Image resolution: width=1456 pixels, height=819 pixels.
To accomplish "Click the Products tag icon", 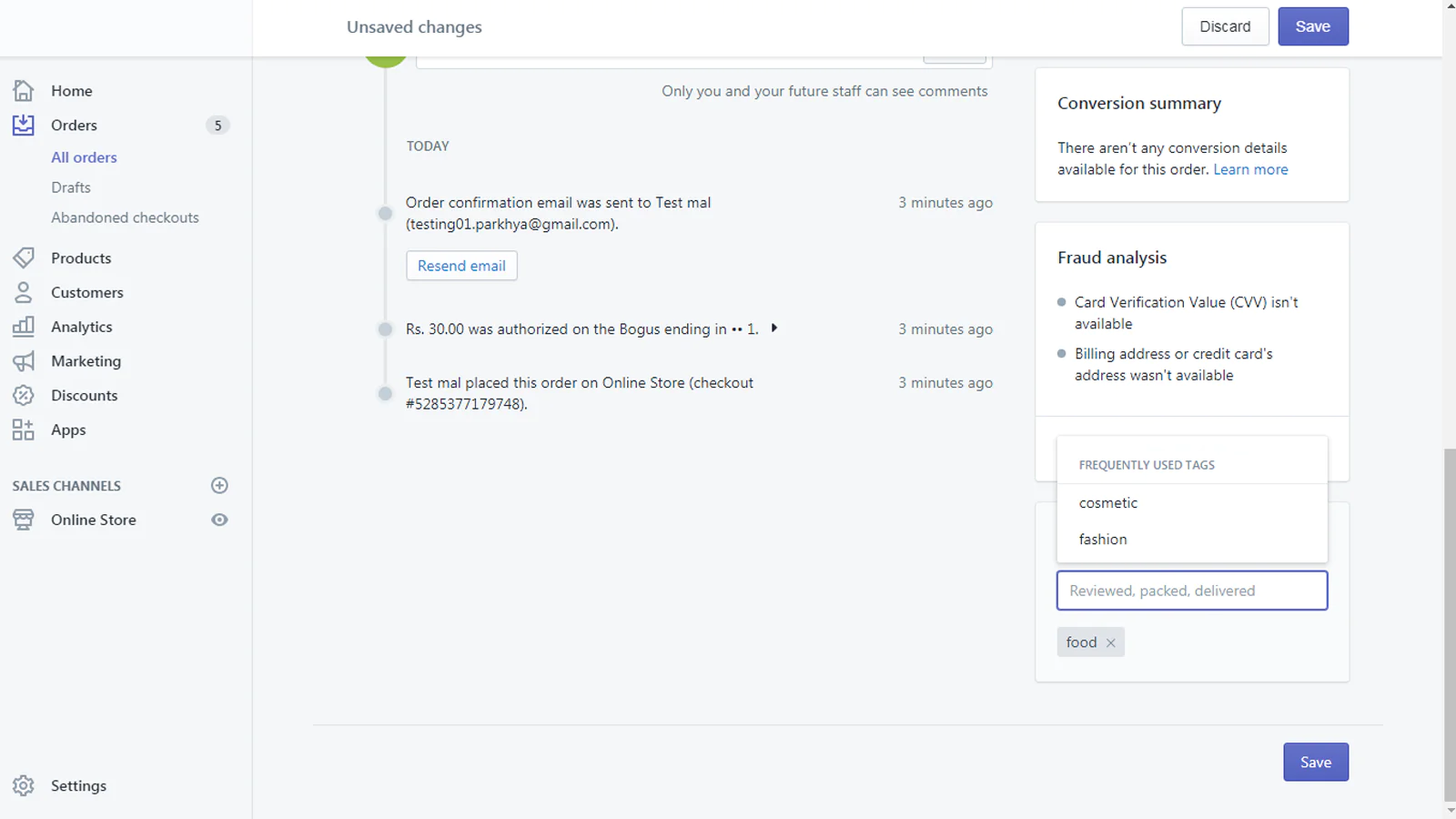I will [24, 258].
